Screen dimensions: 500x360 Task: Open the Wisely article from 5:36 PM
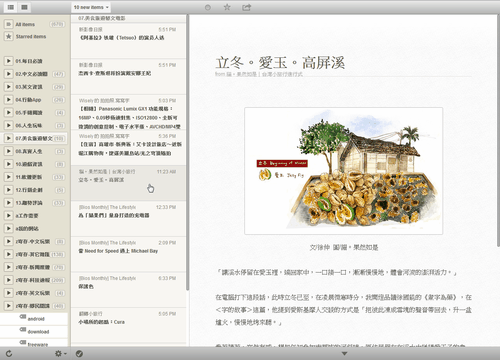point(128,147)
